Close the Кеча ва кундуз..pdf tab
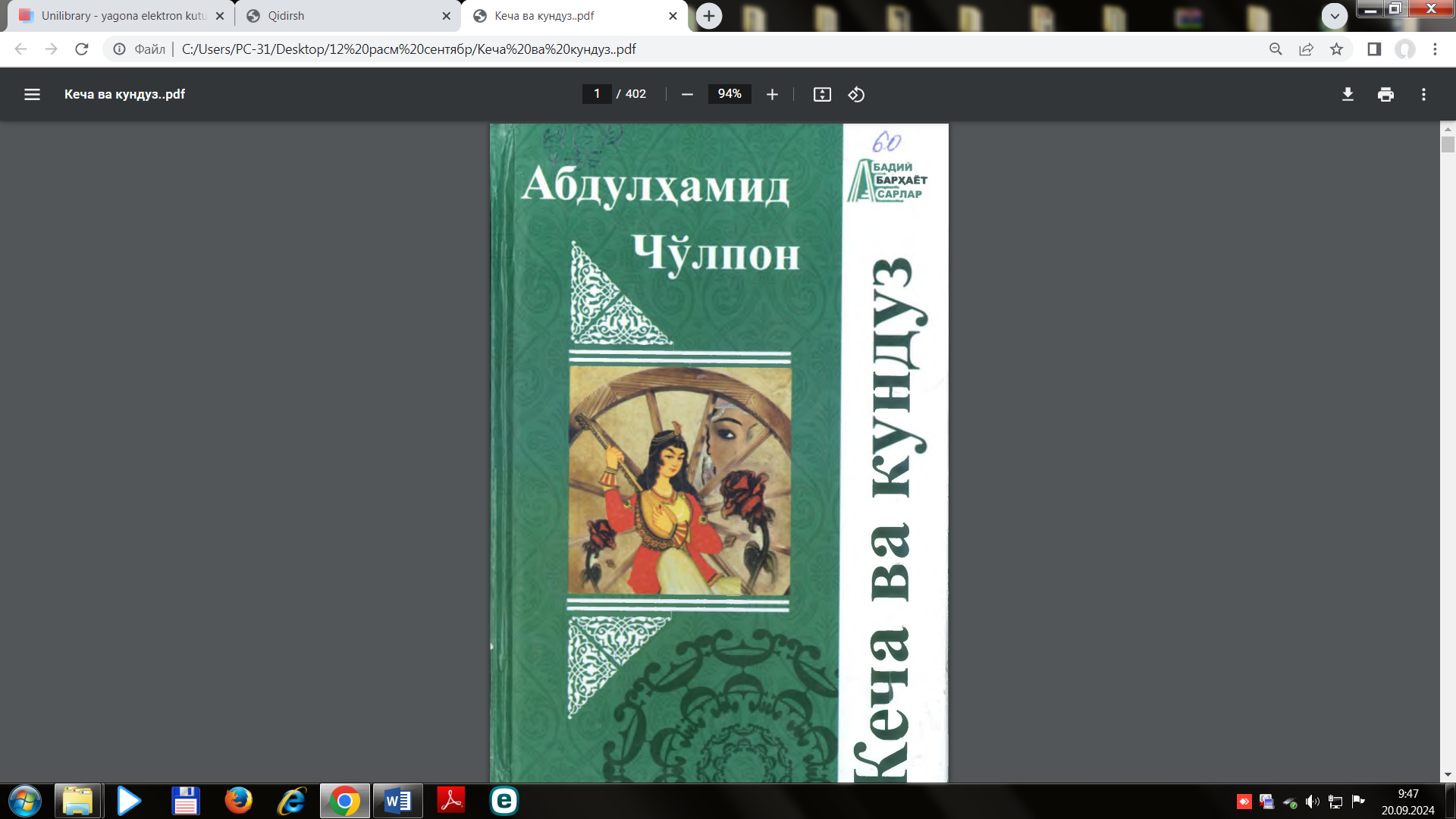This screenshot has width=1456, height=819. point(673,16)
